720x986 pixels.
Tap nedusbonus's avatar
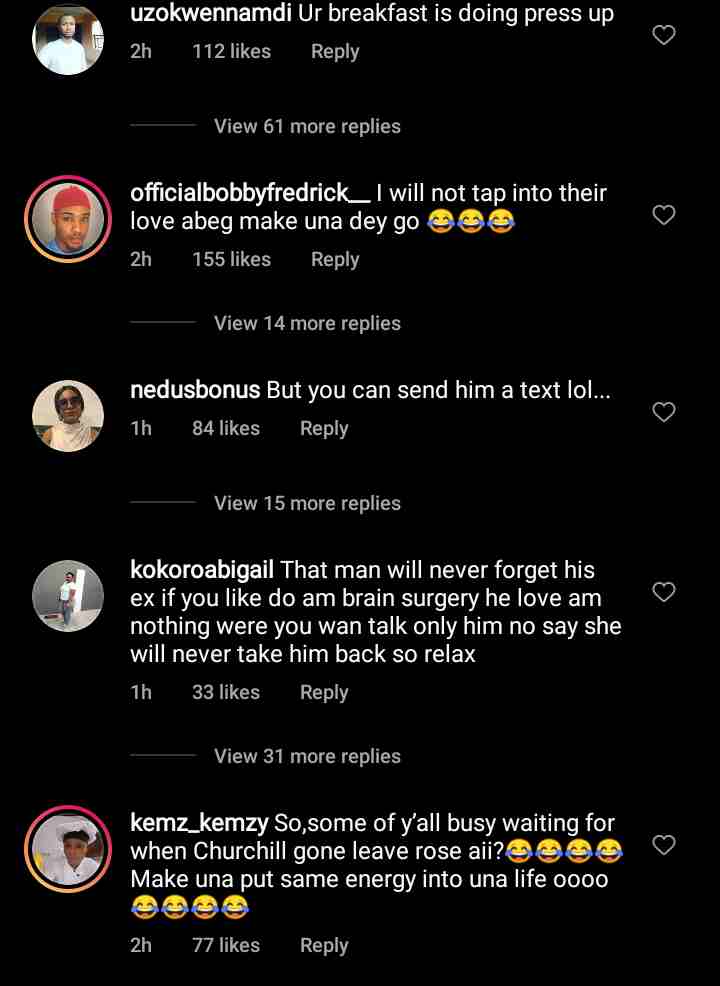[68, 416]
